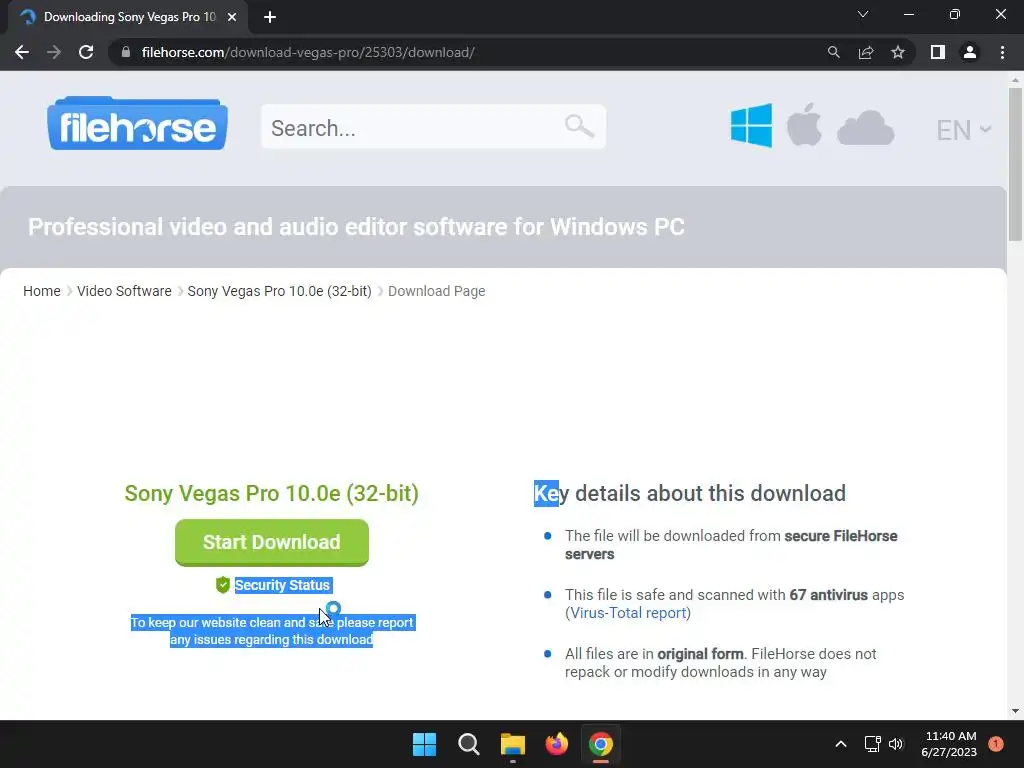The height and width of the screenshot is (768, 1024).
Task: Open the browser side panel icon
Action: tap(938, 52)
